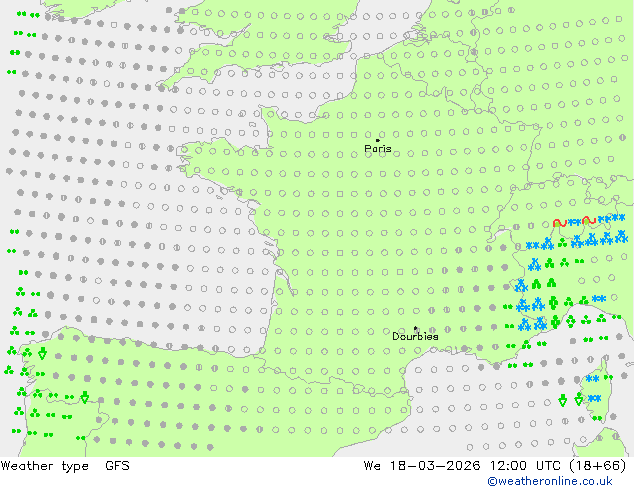Click the Paris city label

378,148
